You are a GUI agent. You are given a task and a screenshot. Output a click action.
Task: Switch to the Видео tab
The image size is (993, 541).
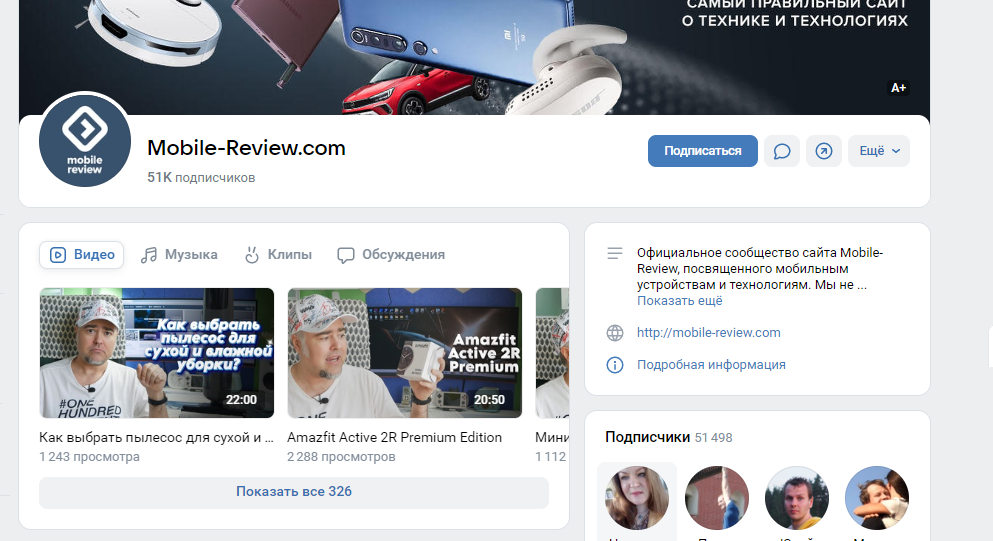pos(82,255)
